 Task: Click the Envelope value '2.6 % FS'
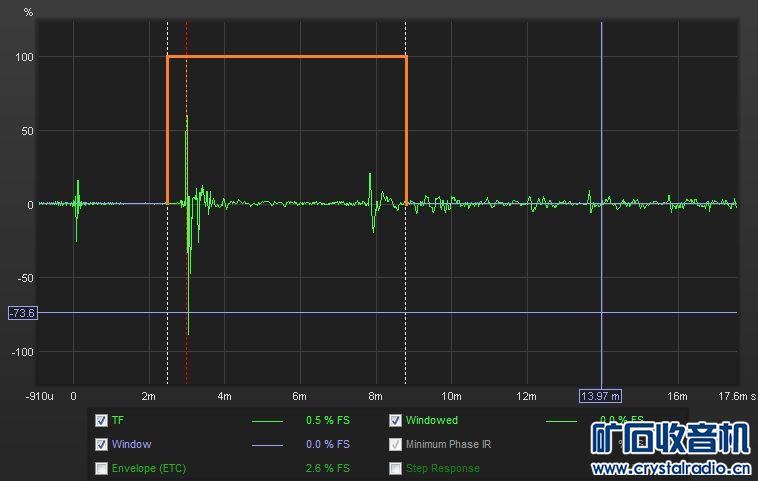328,468
